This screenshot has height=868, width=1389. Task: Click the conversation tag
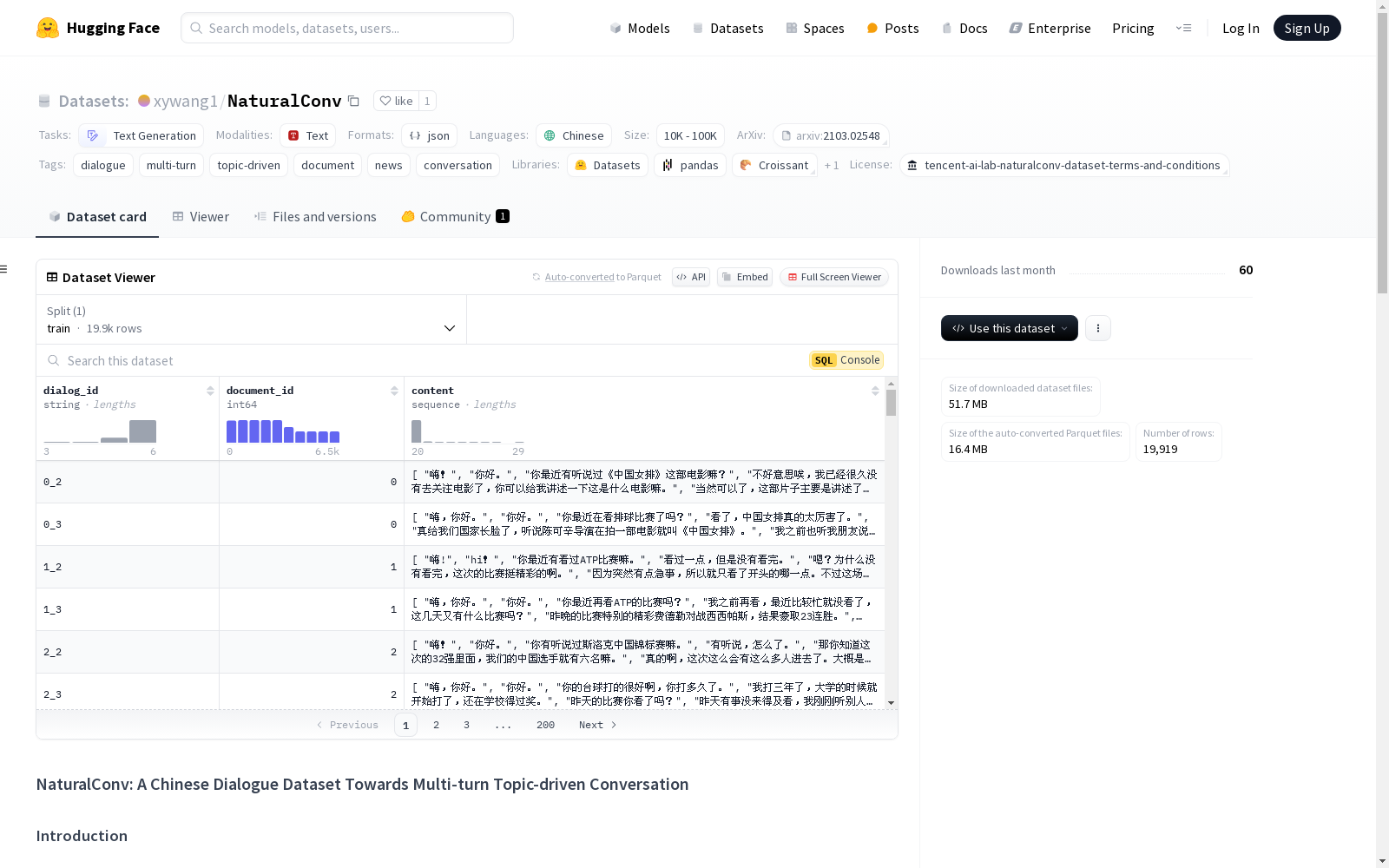(x=458, y=165)
